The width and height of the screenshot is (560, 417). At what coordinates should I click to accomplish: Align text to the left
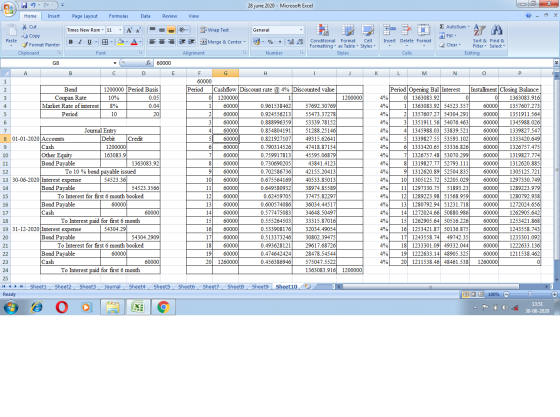152,42
